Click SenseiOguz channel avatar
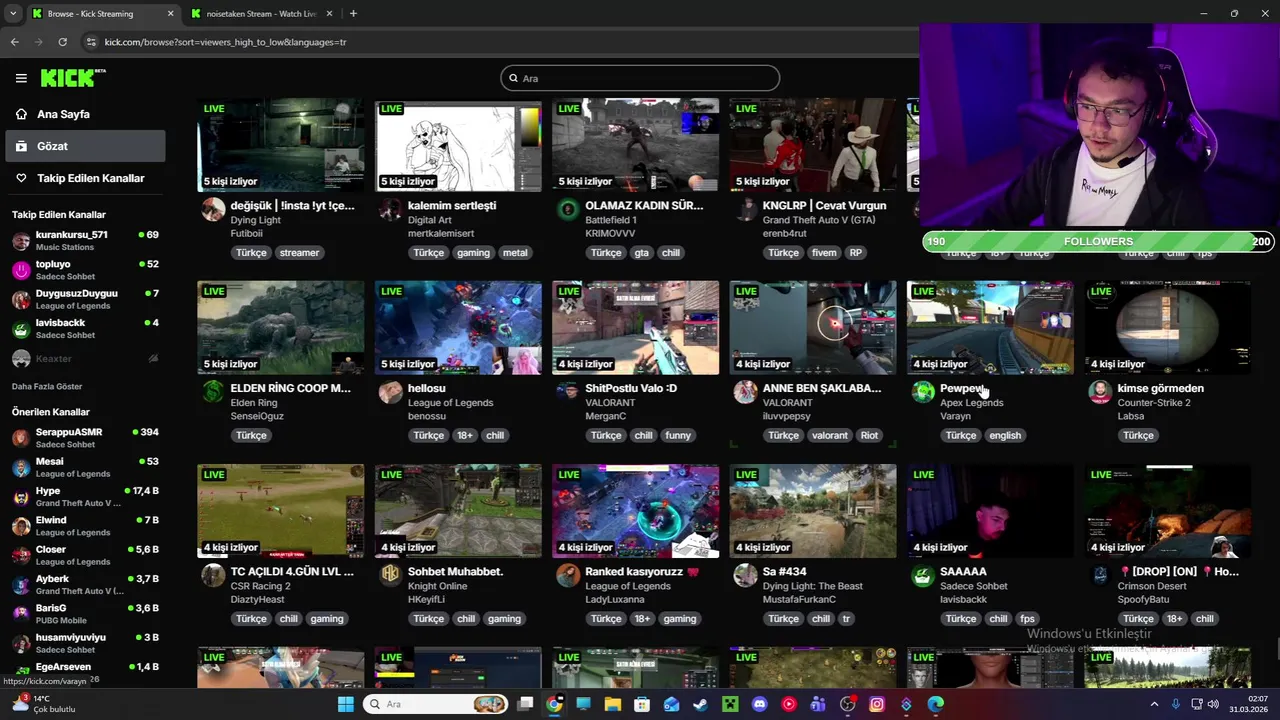 pos(213,392)
